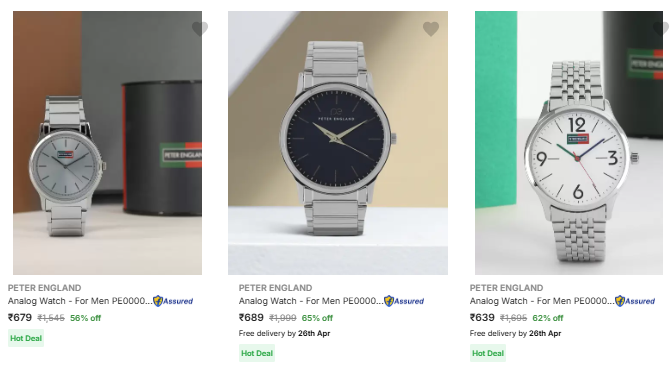The width and height of the screenshot is (671, 370).
Task: Click Assured badge on the ₹639 watch
Action: (x=635, y=301)
